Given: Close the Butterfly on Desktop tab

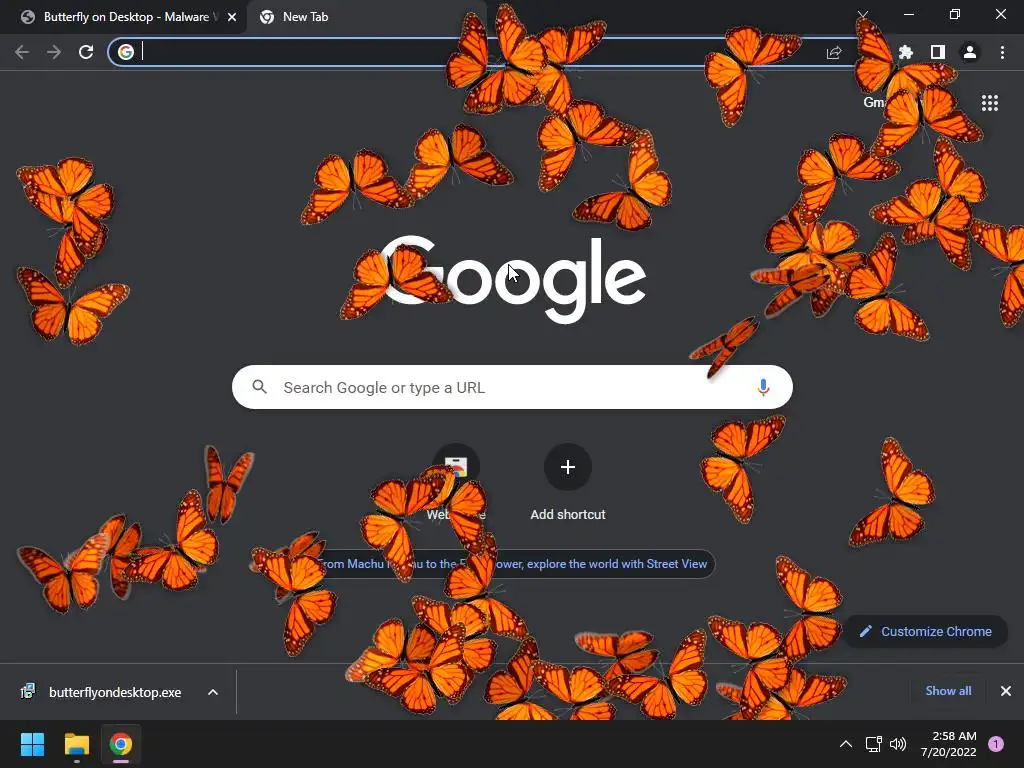Looking at the screenshot, I should click(232, 17).
